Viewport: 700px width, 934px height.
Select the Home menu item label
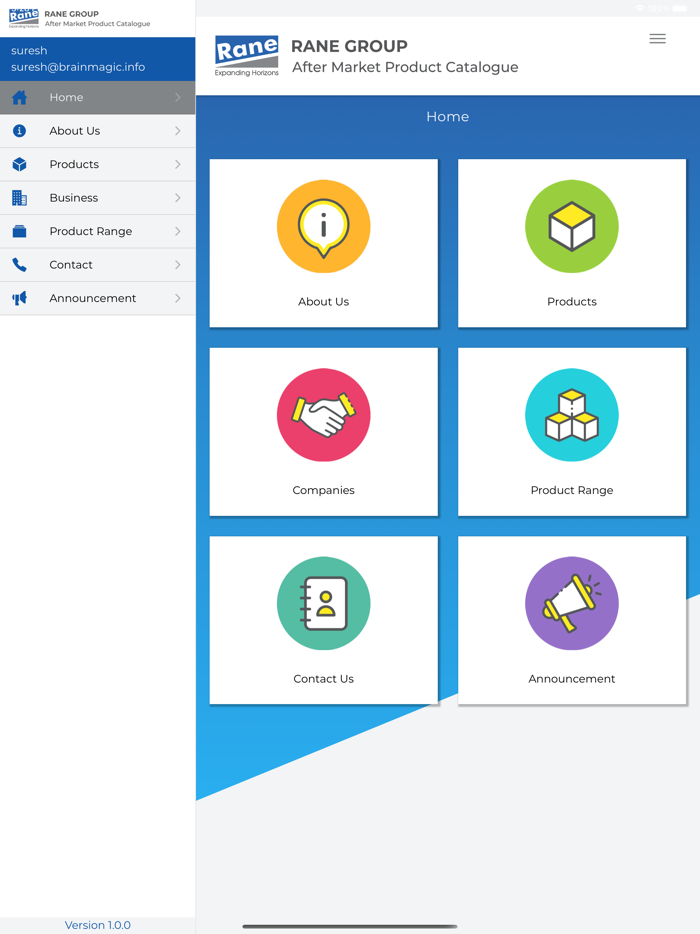click(x=66, y=98)
